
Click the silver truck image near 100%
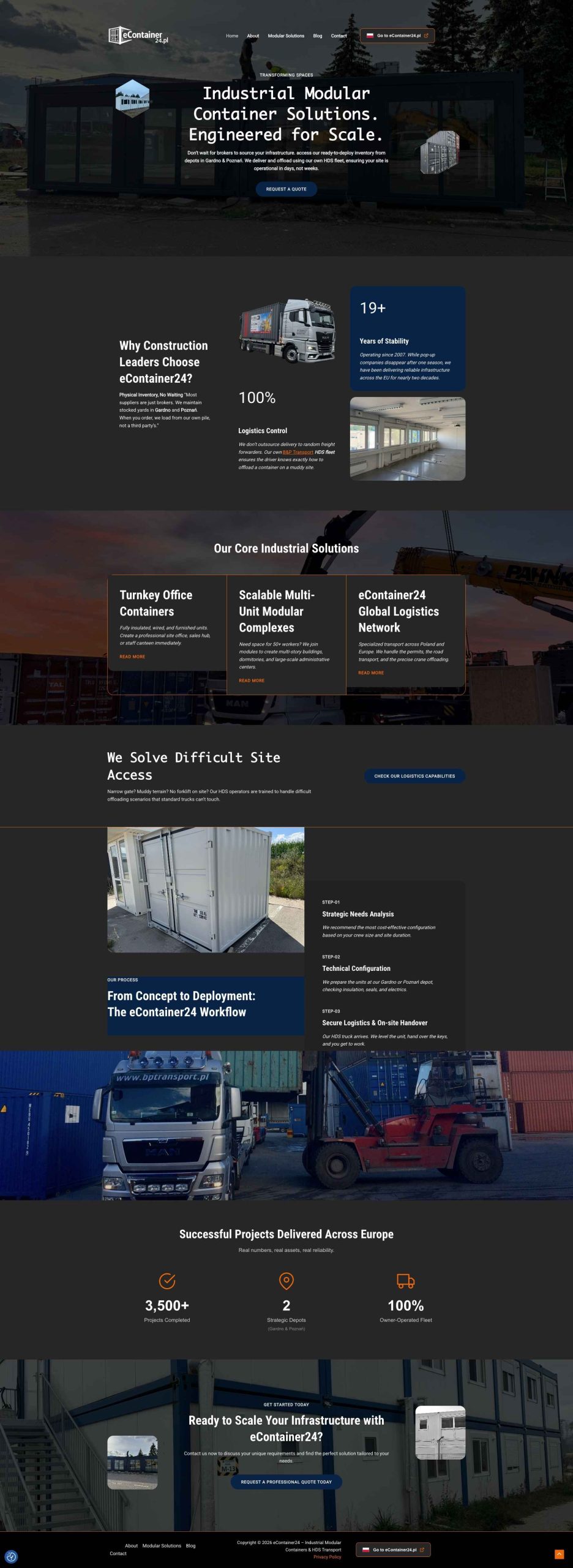(x=287, y=331)
